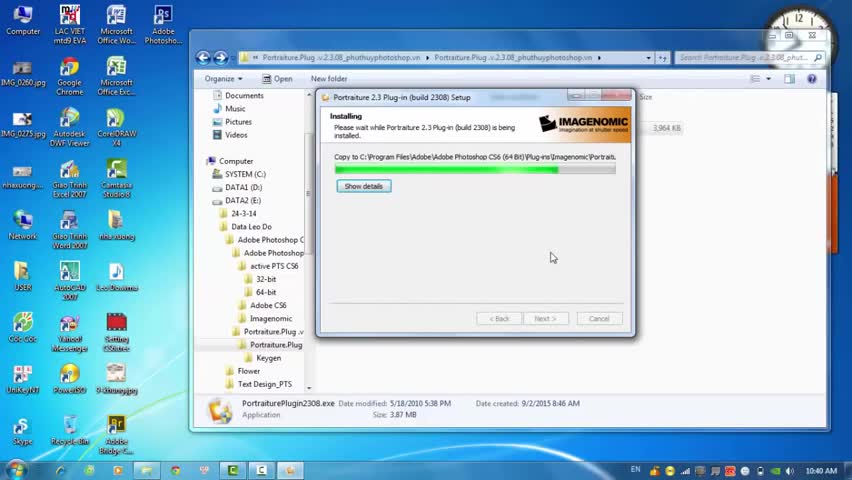Screen dimensions: 852x480
Task: Open the Recycle Bin
Action: click(70, 430)
